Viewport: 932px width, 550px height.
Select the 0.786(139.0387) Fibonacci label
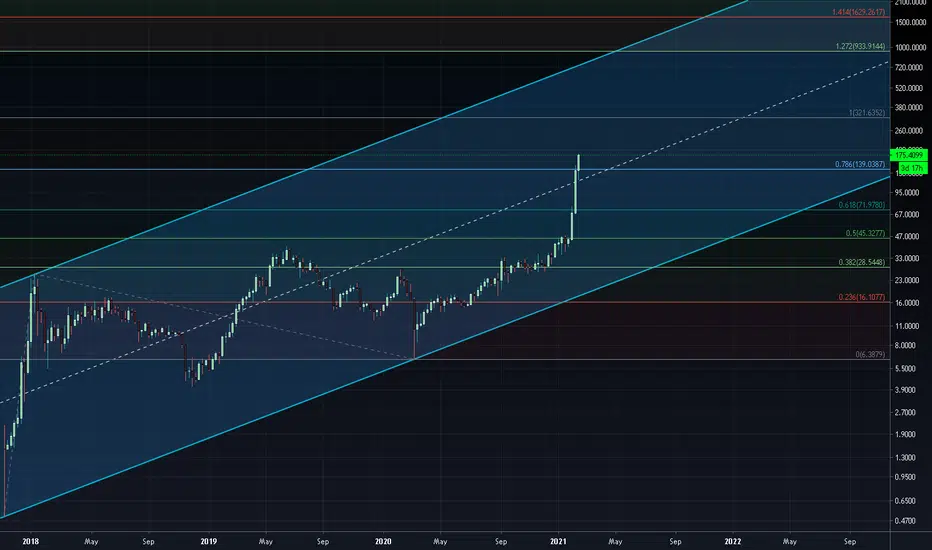(x=859, y=165)
